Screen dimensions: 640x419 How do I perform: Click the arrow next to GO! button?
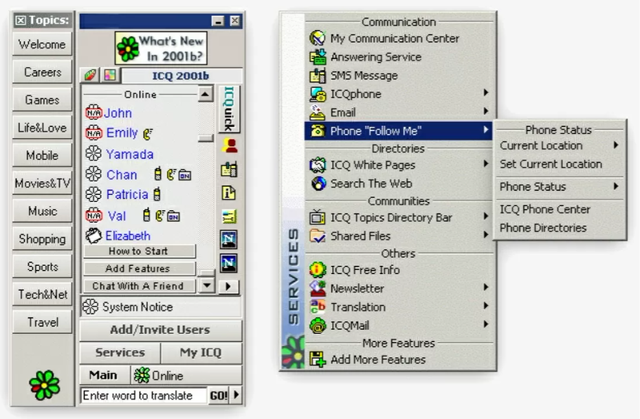236,395
